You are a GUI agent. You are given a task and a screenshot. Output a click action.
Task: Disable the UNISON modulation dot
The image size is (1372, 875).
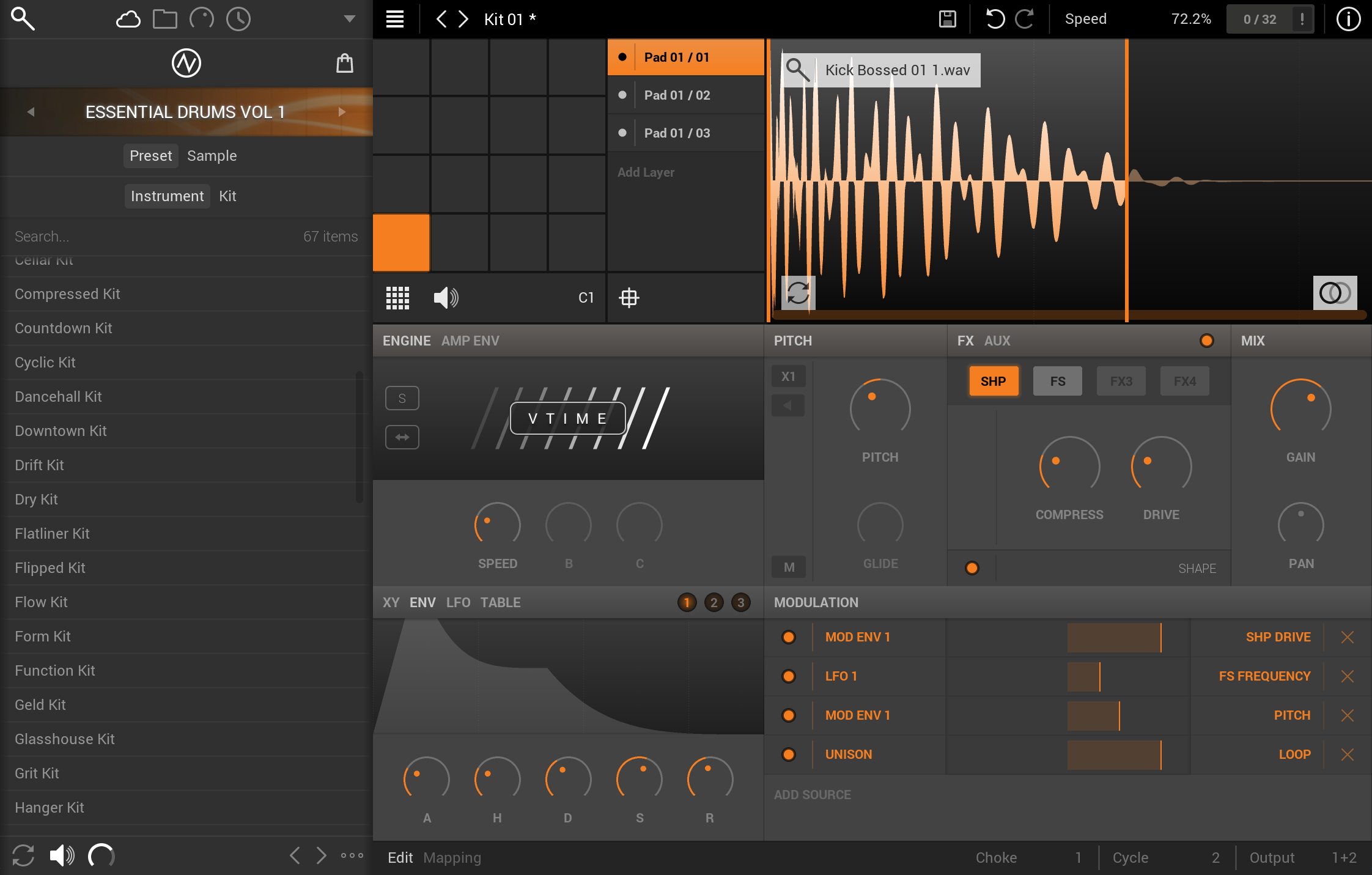click(789, 755)
